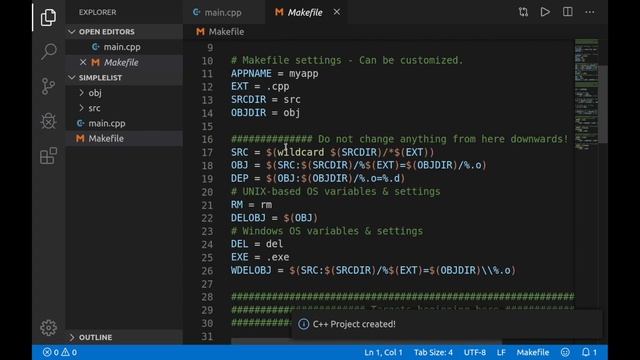Click the vertical editor scrollbar
Image resolution: width=640 pixels, height=360 pixels.
point(603,104)
